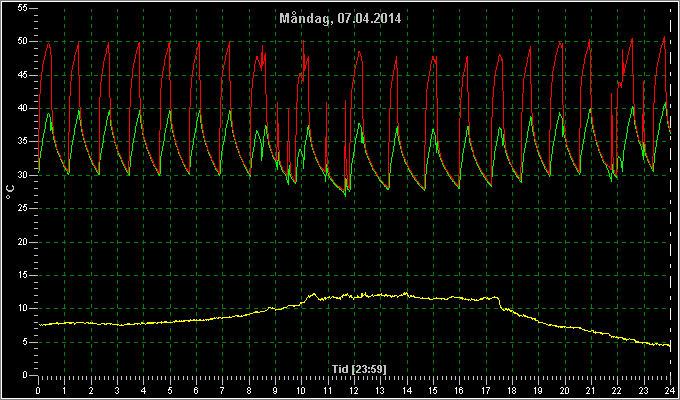Select hour 0 on the time axis
The width and height of the screenshot is (680, 400).
click(x=38, y=390)
